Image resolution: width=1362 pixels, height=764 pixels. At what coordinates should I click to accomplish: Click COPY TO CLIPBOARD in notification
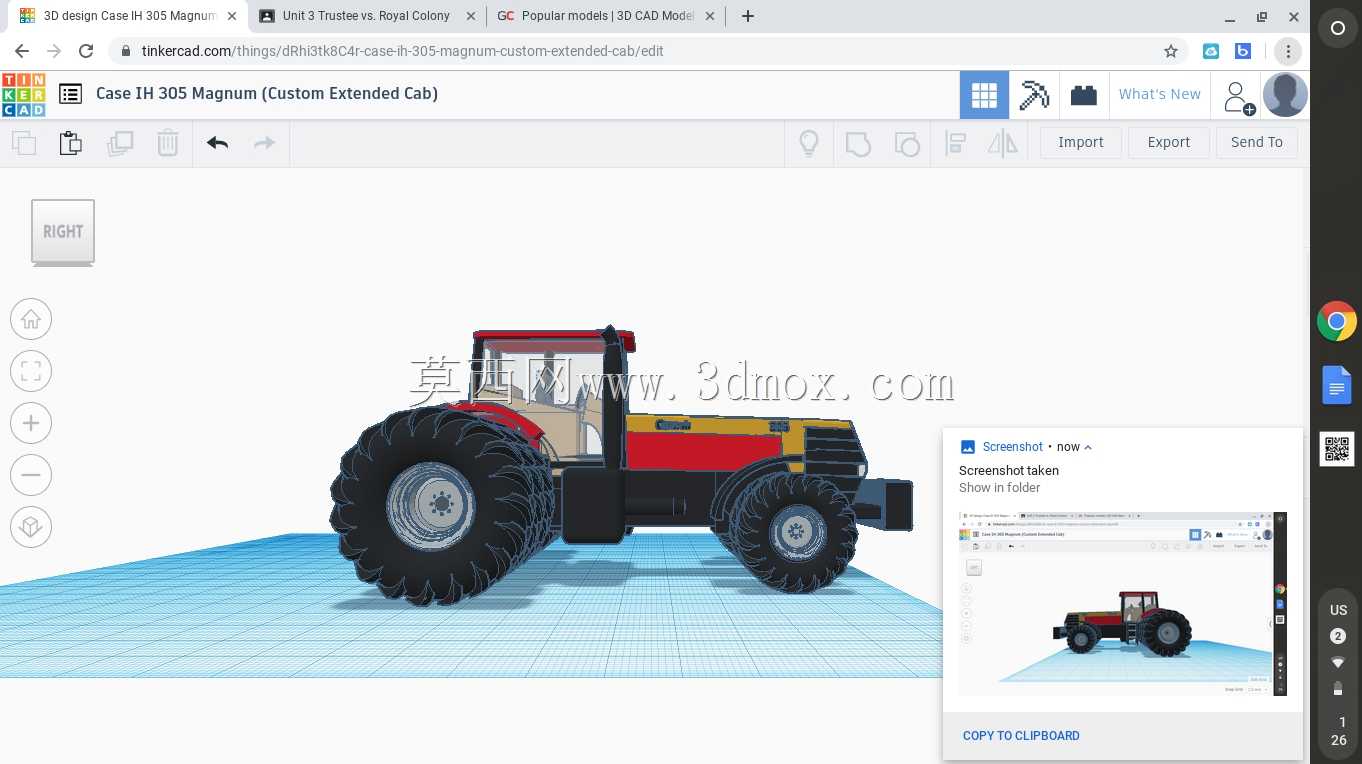pos(1021,735)
